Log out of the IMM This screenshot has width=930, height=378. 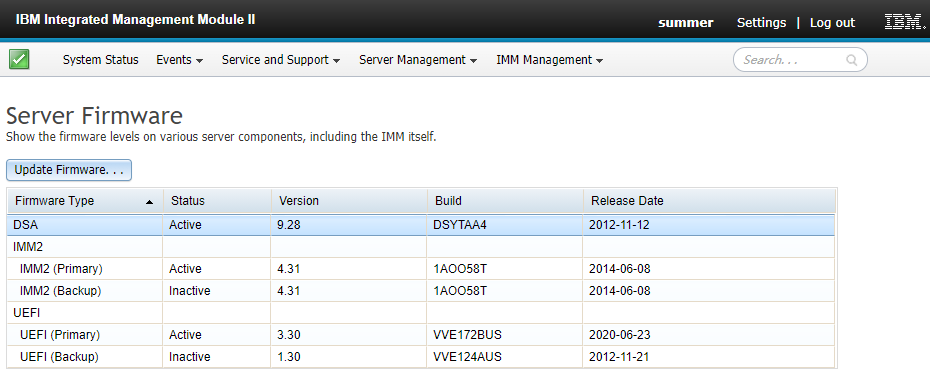(832, 23)
